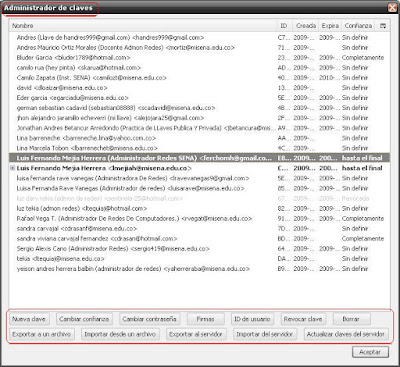Expand the Luis Fernando lmejiah key entry

[x=13, y=168]
